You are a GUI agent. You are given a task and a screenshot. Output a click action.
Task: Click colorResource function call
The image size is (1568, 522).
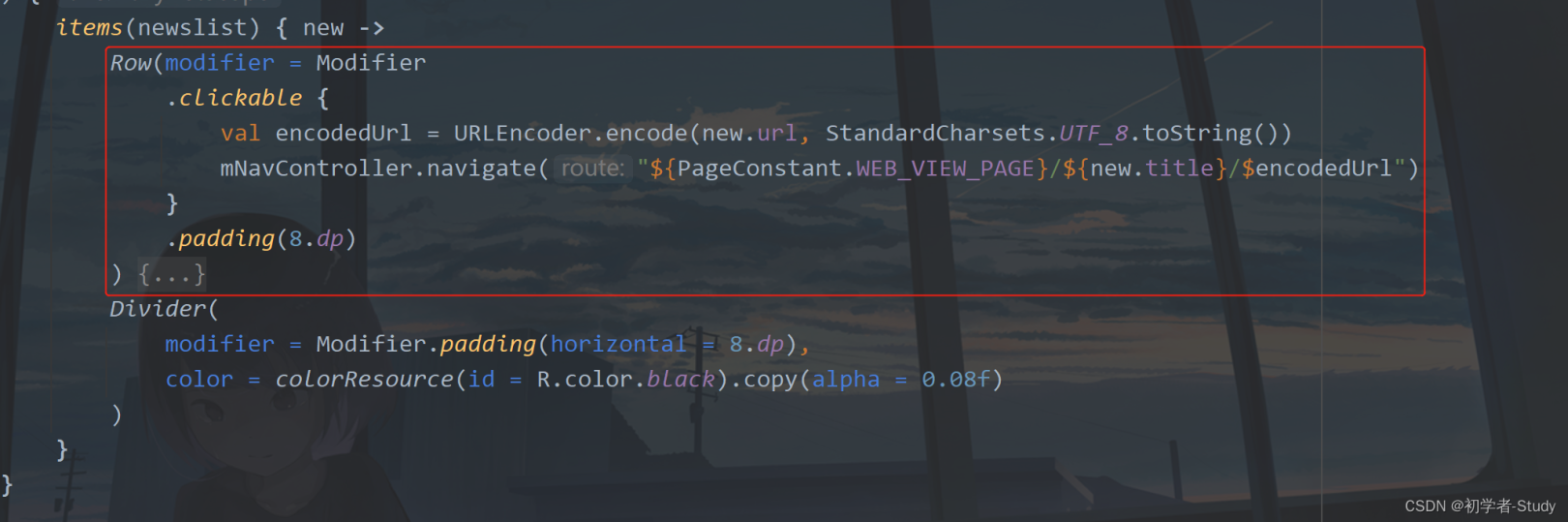tap(364, 379)
